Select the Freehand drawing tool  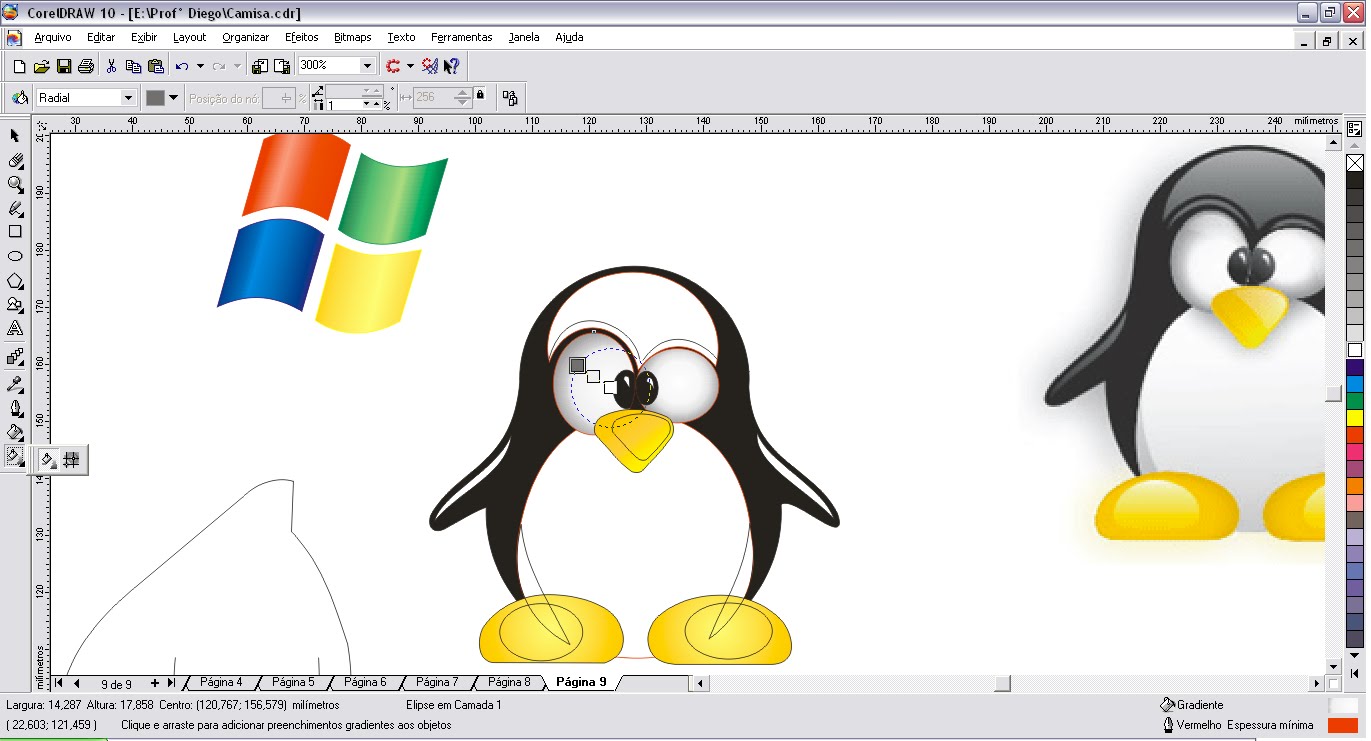(x=15, y=208)
